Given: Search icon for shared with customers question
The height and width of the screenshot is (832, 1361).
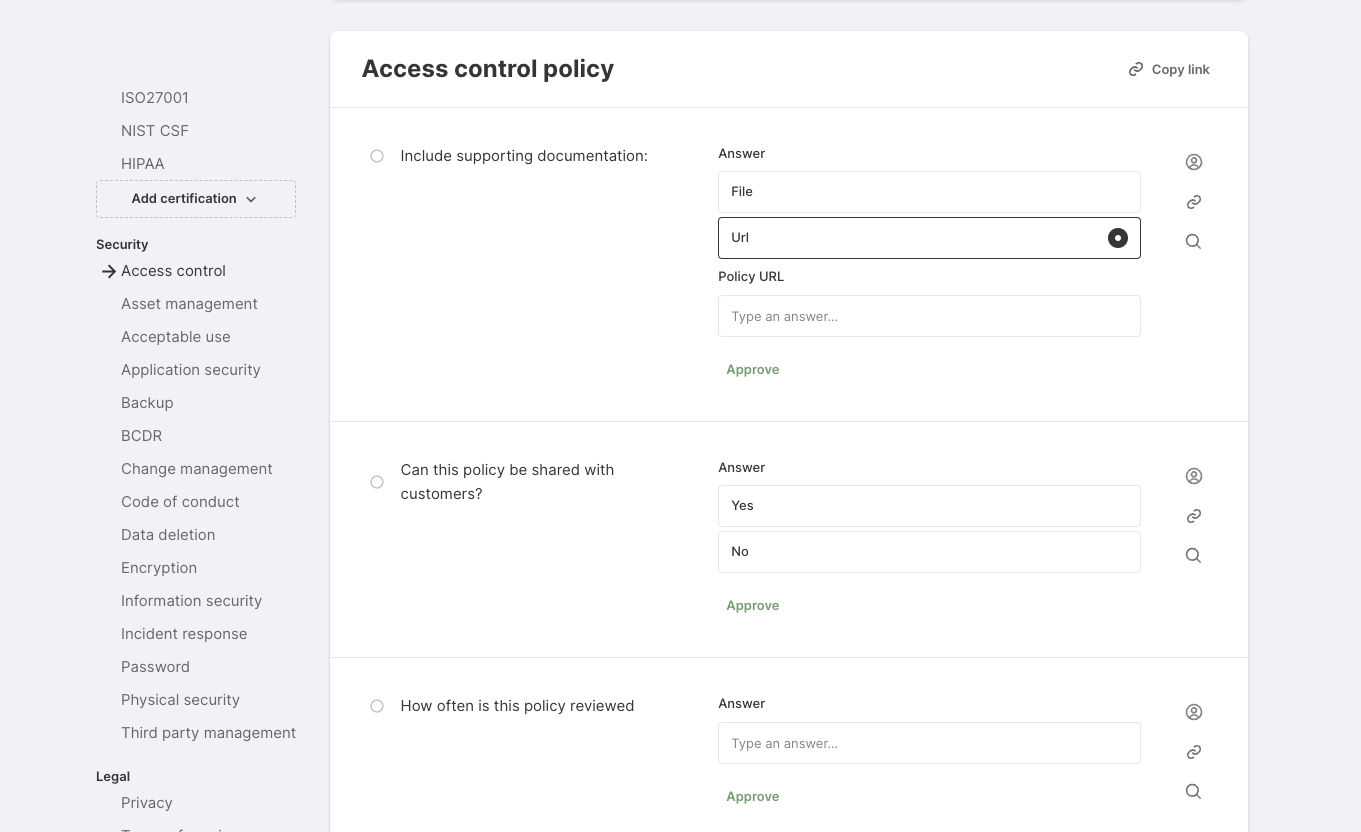Looking at the screenshot, I should (1193, 555).
